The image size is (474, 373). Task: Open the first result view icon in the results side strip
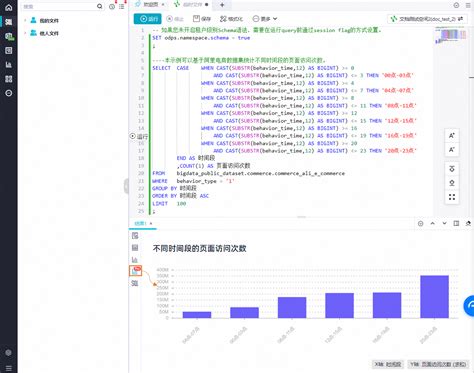pos(135,236)
